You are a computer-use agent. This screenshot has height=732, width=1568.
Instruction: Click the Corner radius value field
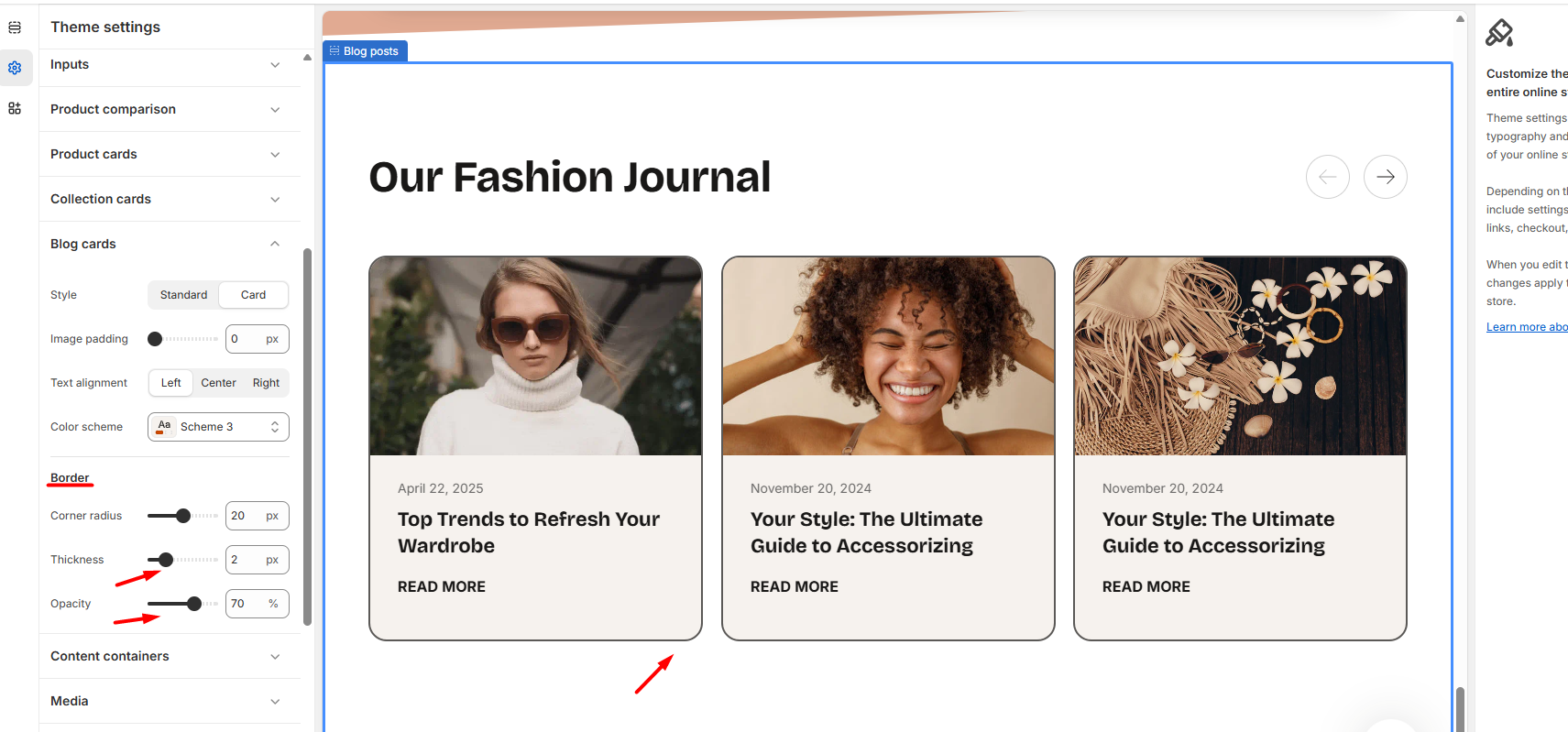point(258,516)
